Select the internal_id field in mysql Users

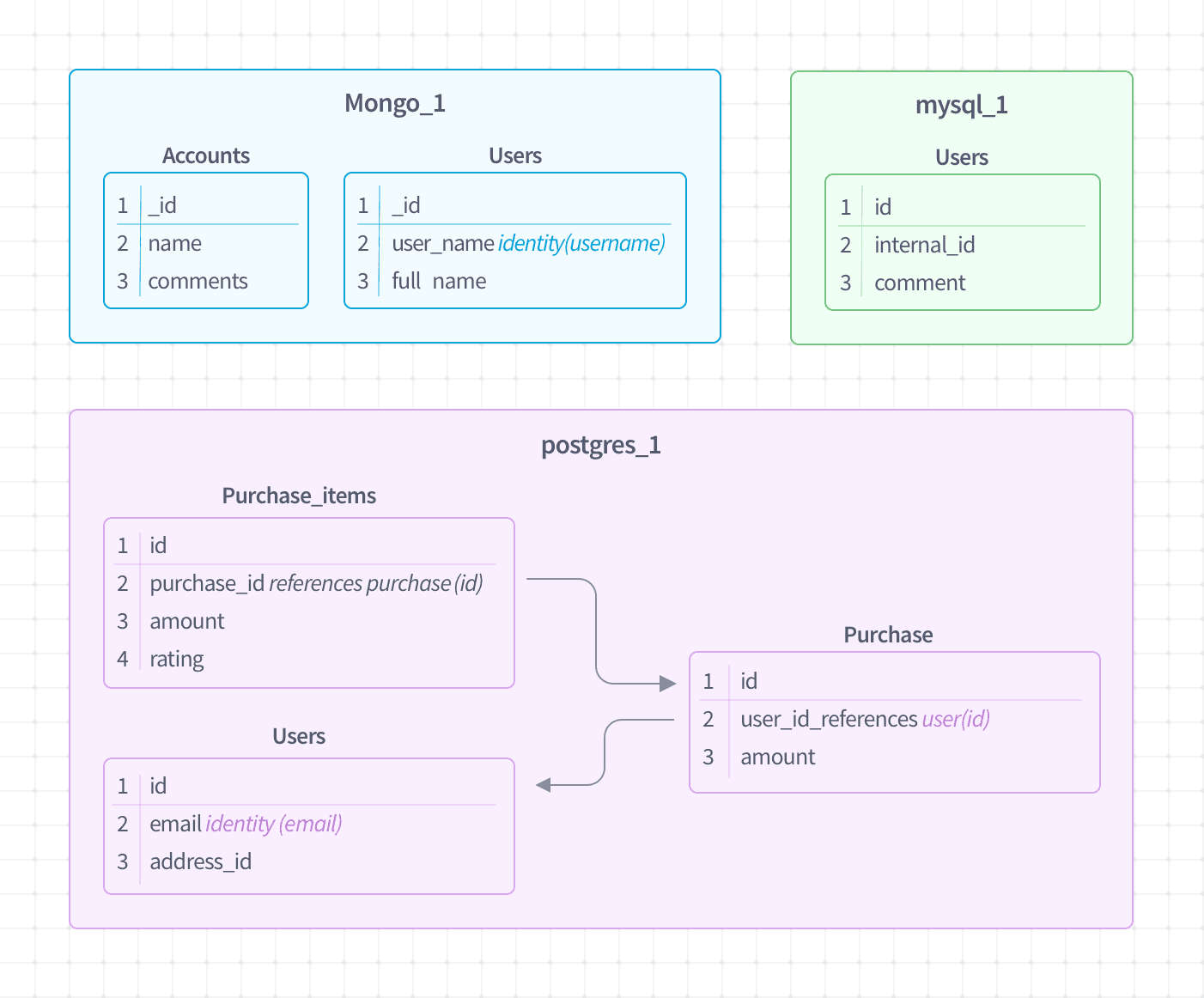pos(924,245)
